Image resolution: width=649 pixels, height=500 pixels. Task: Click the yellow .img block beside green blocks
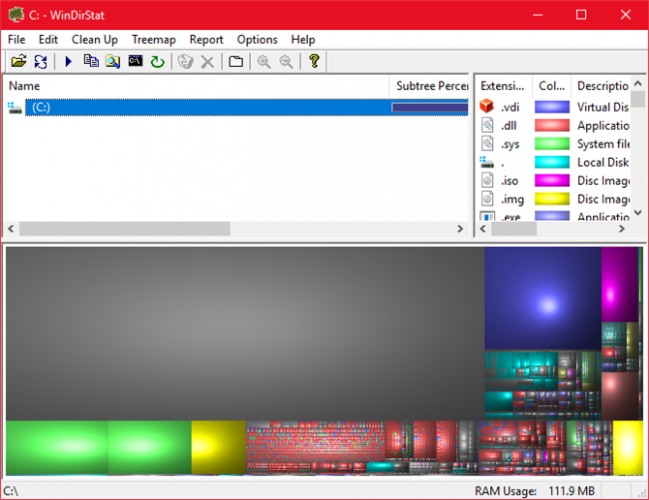tap(219, 447)
